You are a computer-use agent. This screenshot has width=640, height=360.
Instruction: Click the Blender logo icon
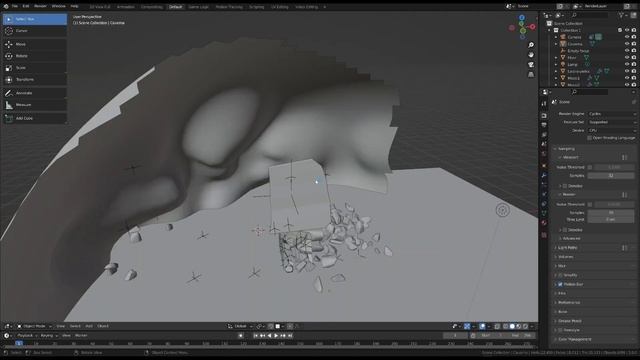click(x=6, y=6)
